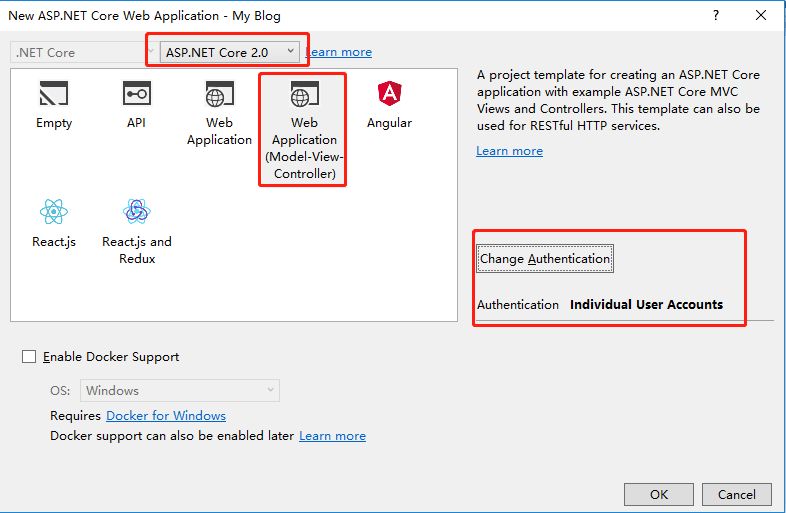Image resolution: width=786 pixels, height=513 pixels.
Task: Open the OS Windows dropdown
Action: tap(179, 391)
